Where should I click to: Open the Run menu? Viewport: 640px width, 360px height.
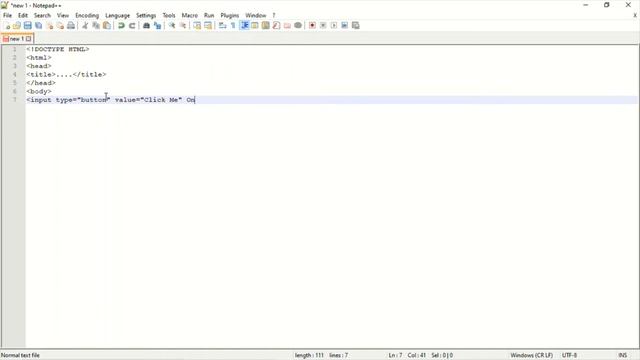(209, 16)
